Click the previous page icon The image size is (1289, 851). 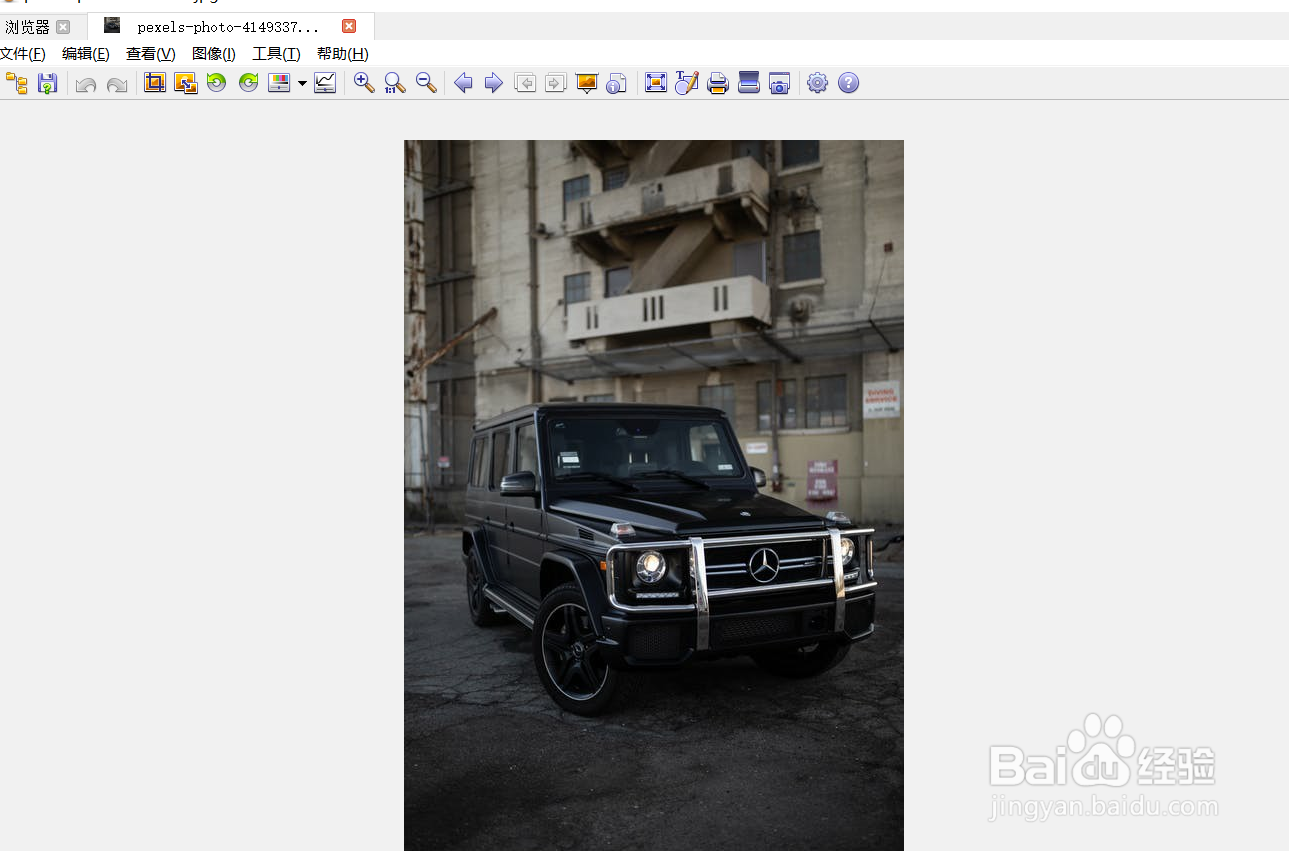pos(525,83)
